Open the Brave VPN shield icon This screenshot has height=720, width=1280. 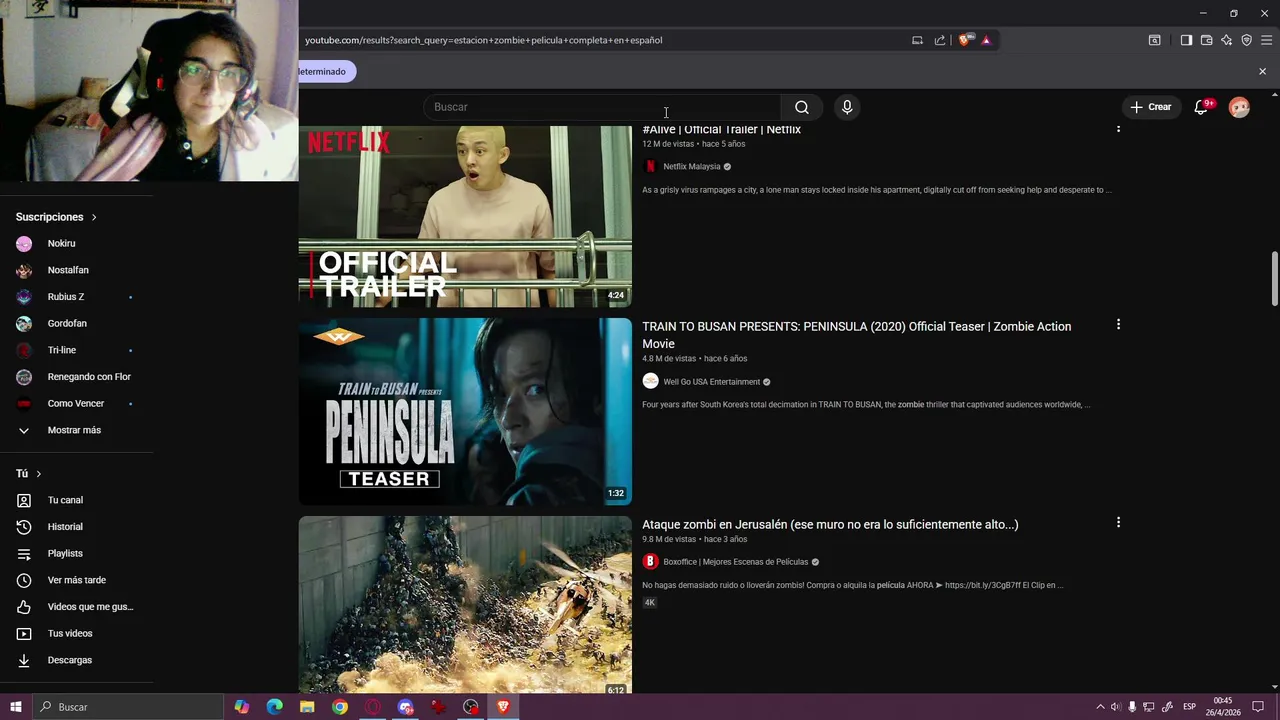1246,40
